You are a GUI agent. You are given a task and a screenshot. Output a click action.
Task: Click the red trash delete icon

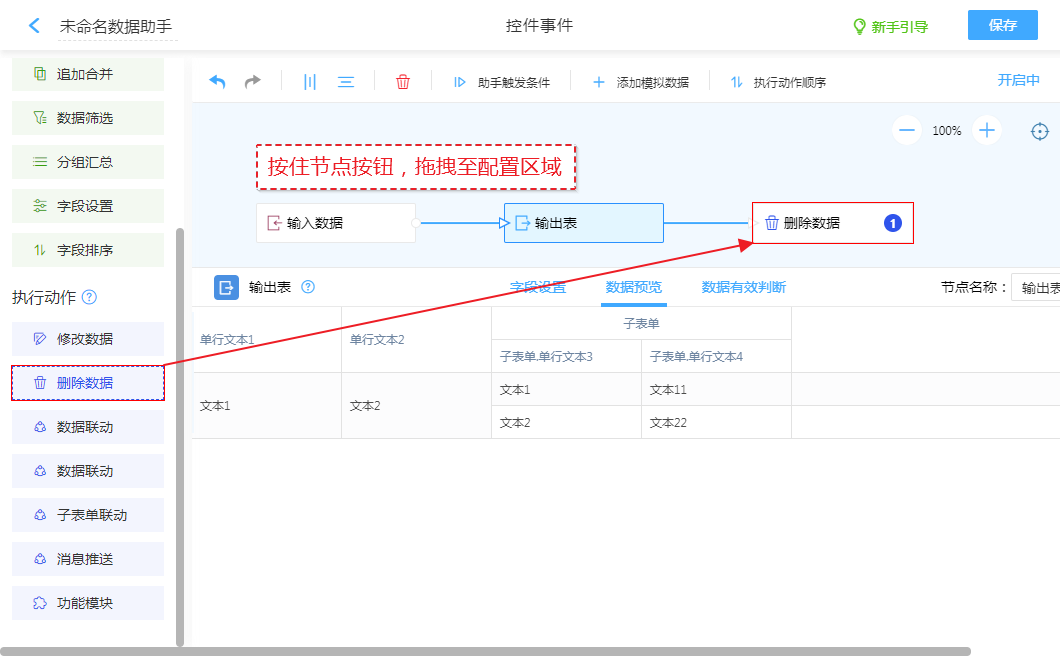[x=403, y=82]
